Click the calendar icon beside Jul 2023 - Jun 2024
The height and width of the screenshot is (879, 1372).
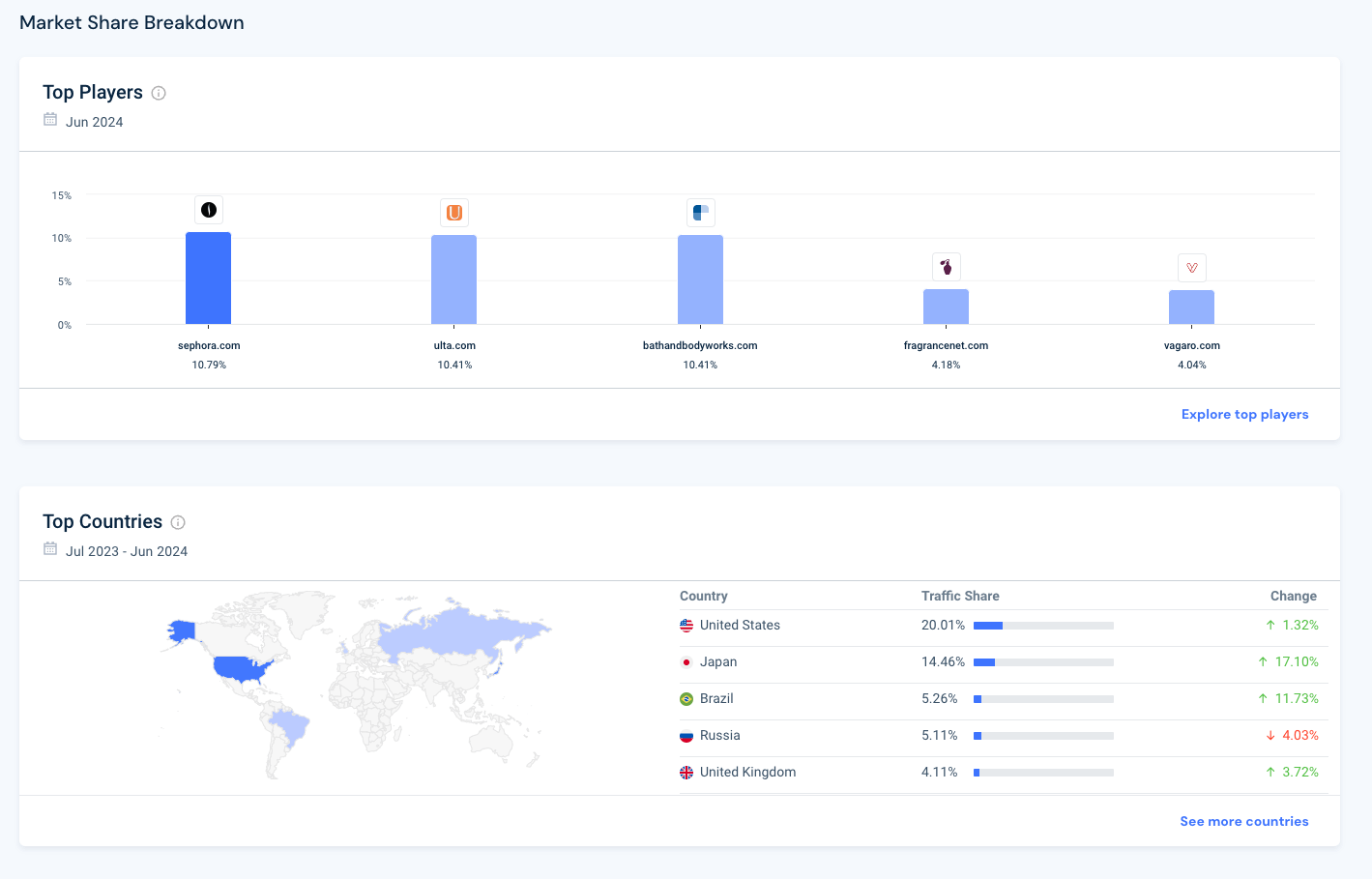point(50,549)
